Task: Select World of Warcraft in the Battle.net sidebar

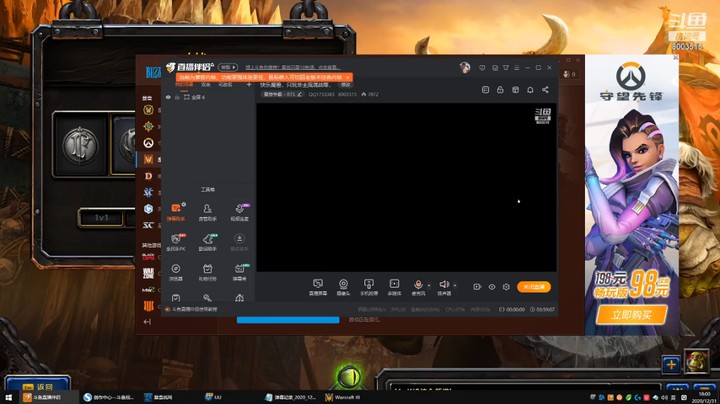Action: click(x=148, y=110)
